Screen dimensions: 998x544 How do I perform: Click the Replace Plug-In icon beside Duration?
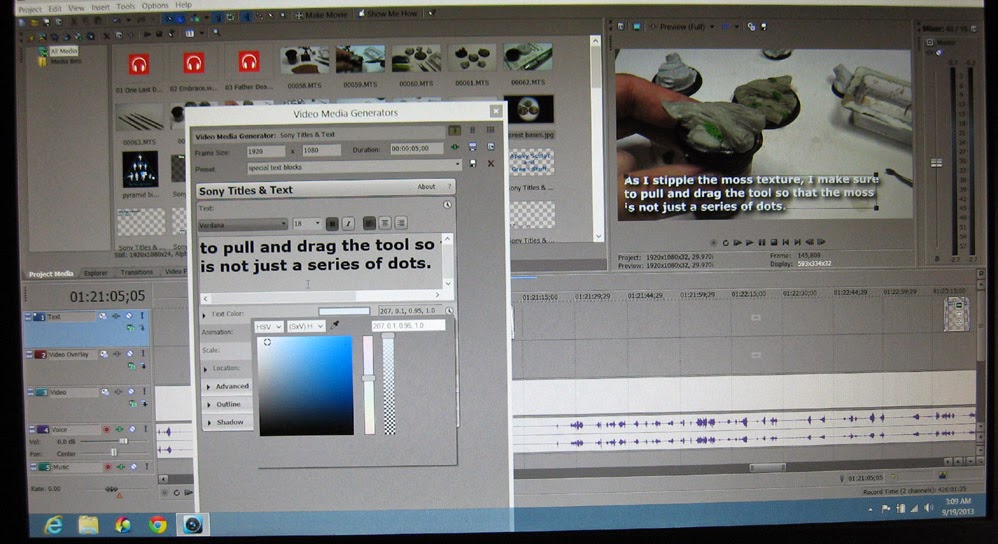point(472,147)
